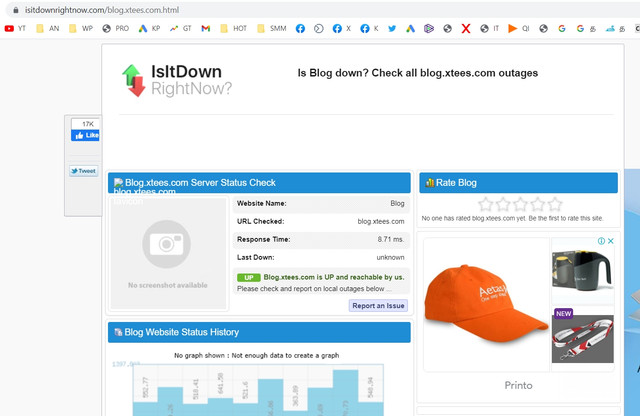Click the Report an Issue button
The width and height of the screenshot is (640, 416).
(x=378, y=306)
